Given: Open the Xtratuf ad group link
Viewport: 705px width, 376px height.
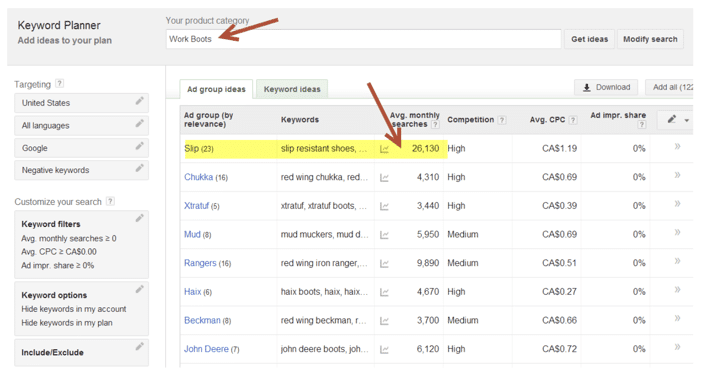Looking at the screenshot, I should [196, 206].
